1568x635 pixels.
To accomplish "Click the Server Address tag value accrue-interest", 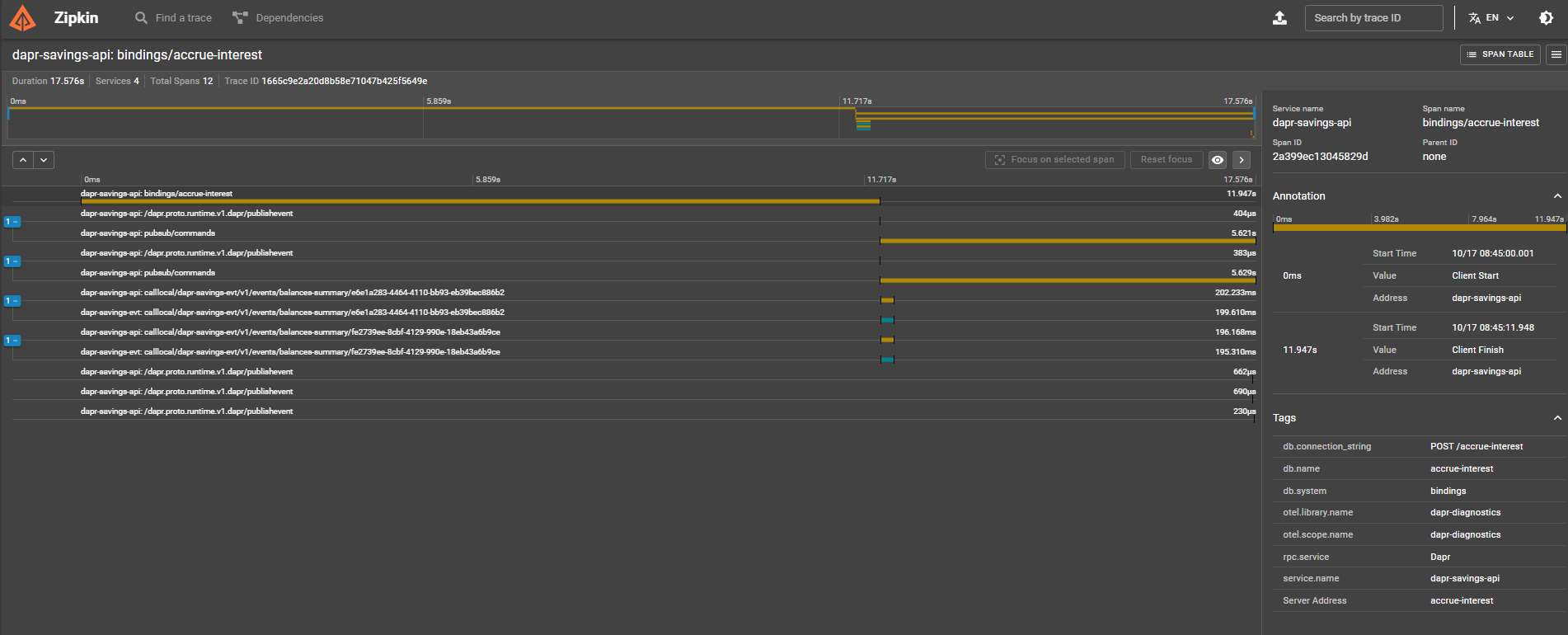I will 1462,600.
